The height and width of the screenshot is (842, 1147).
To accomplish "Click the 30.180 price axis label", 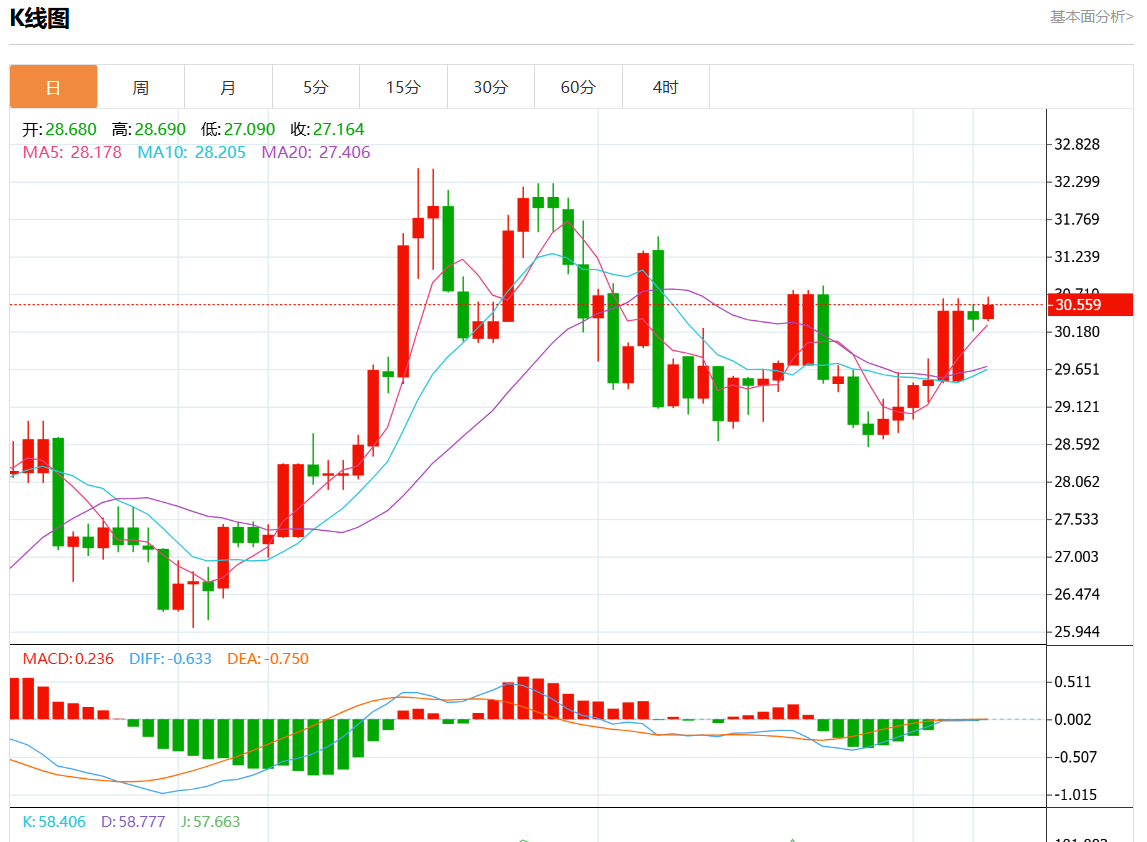I will (x=1077, y=331).
